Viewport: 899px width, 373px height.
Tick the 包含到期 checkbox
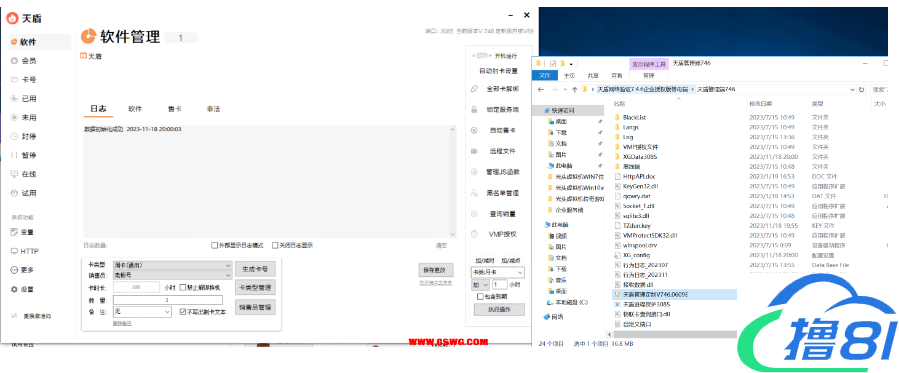pos(480,297)
